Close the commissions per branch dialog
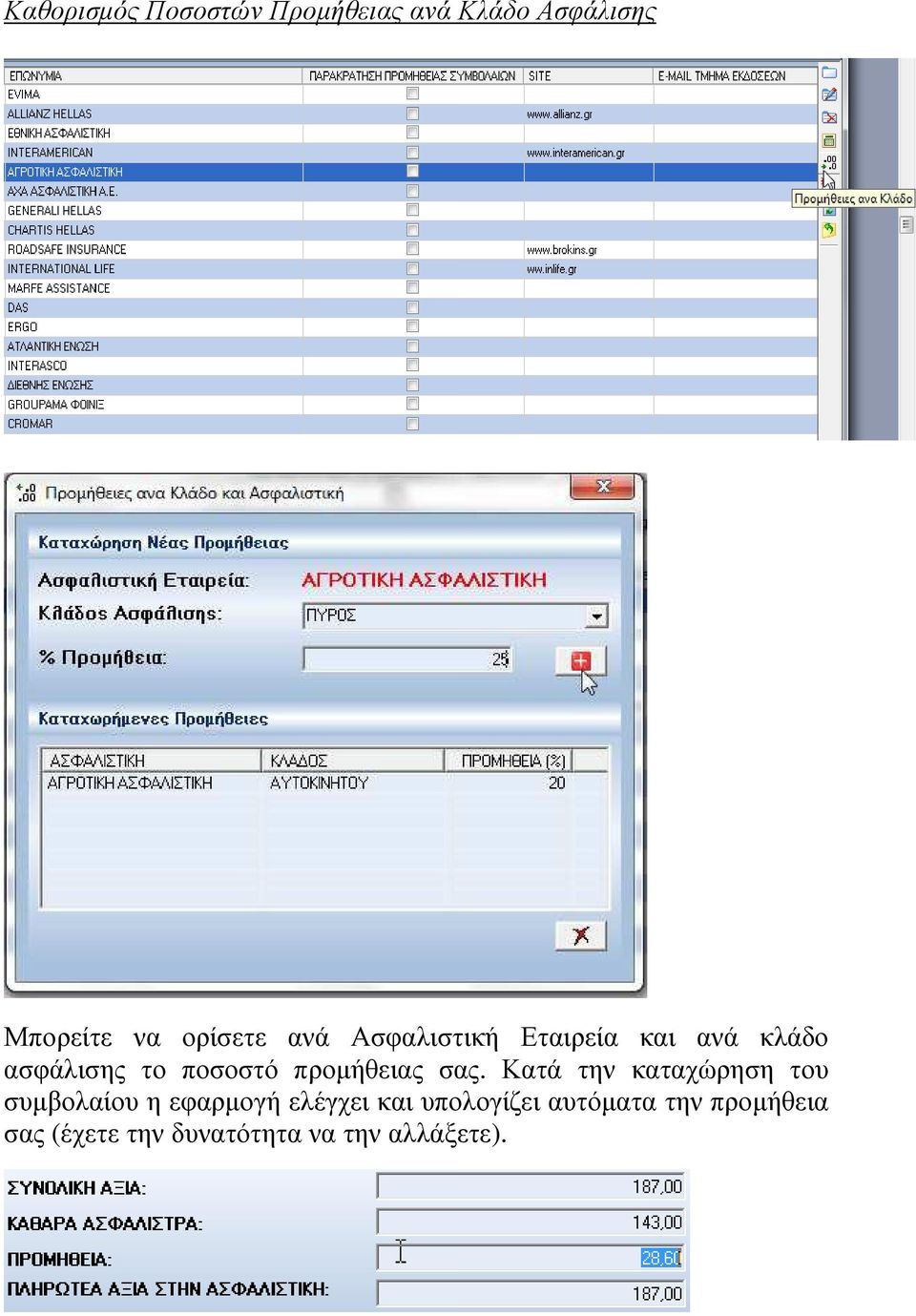The image size is (916, 1316). pyautogui.click(x=603, y=487)
